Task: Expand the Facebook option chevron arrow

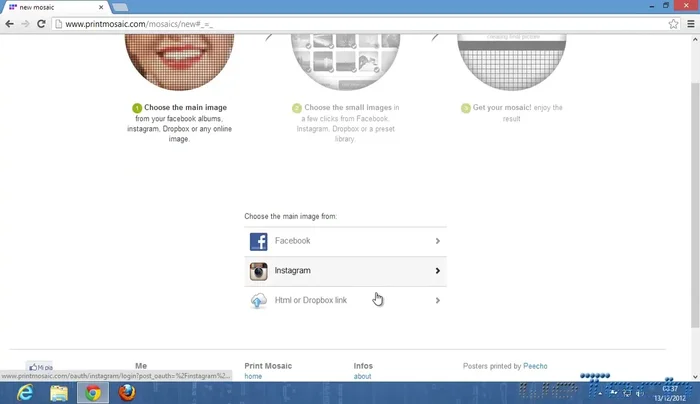Action: (x=438, y=241)
